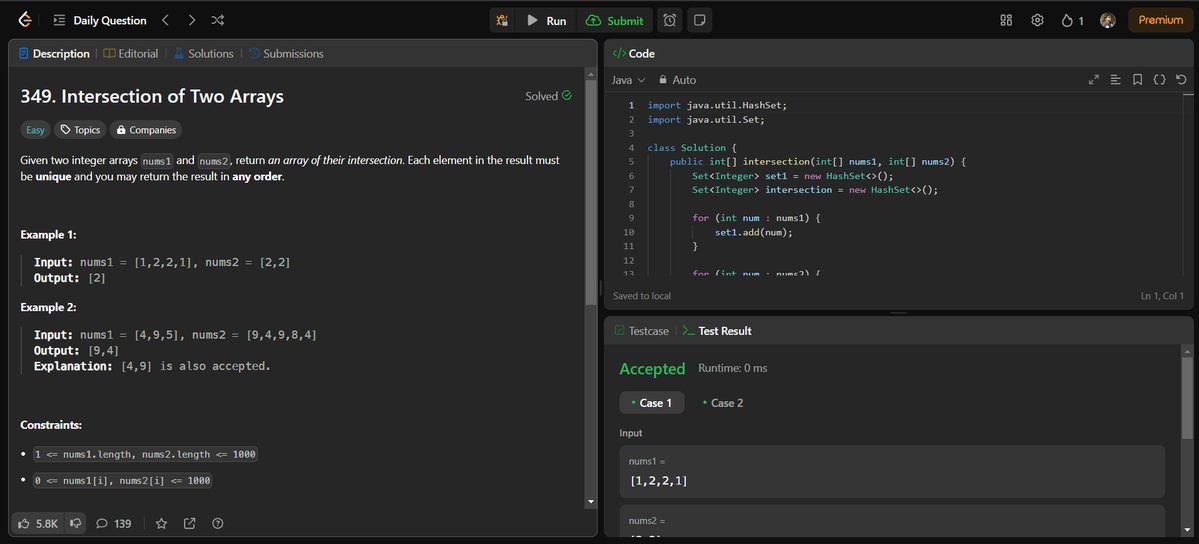The height and width of the screenshot is (544, 1199).
Task: Format the code with align icon
Action: (1116, 80)
